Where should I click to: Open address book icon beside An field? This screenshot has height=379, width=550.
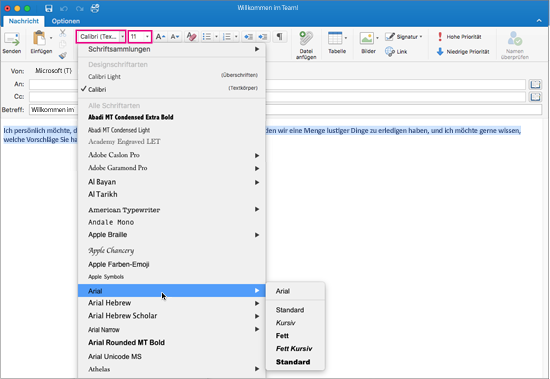535,84
